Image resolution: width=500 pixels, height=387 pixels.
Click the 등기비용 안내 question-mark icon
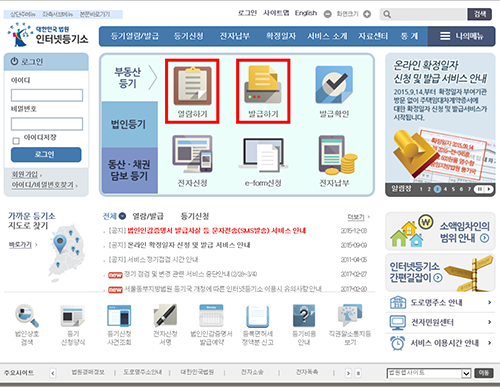[304, 315]
